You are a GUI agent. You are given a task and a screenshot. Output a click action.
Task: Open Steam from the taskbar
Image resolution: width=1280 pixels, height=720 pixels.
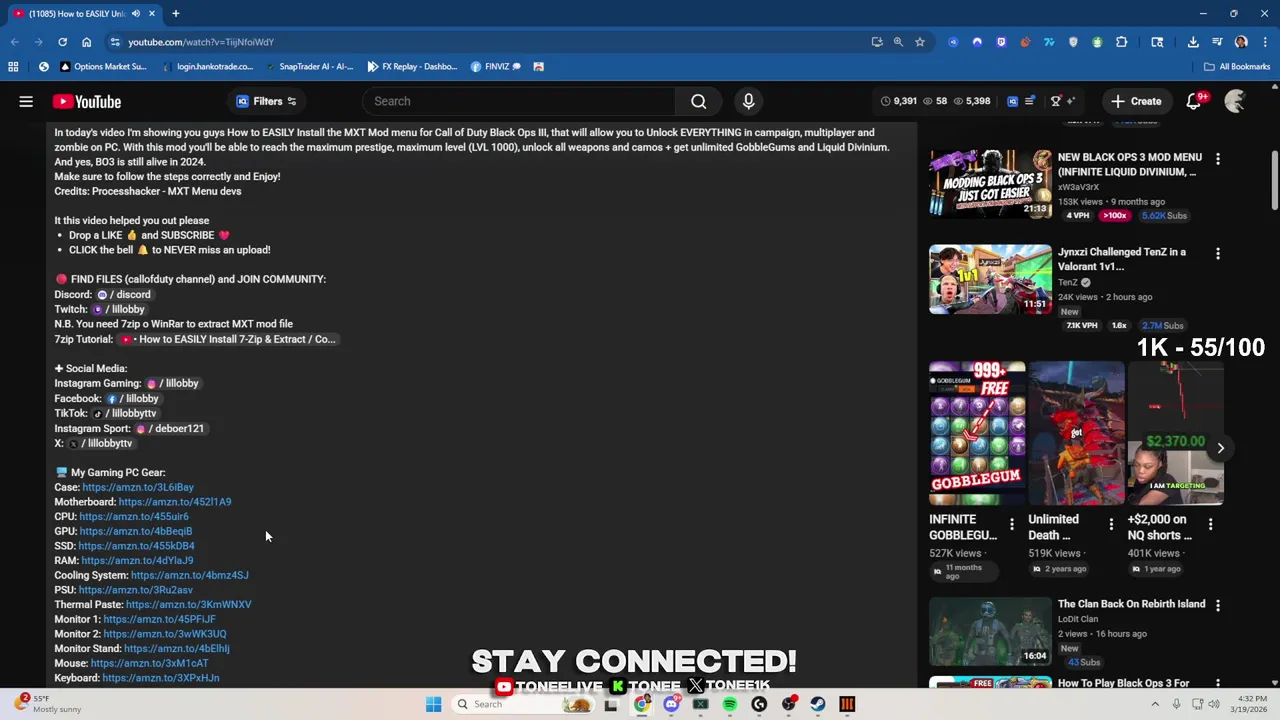(818, 704)
